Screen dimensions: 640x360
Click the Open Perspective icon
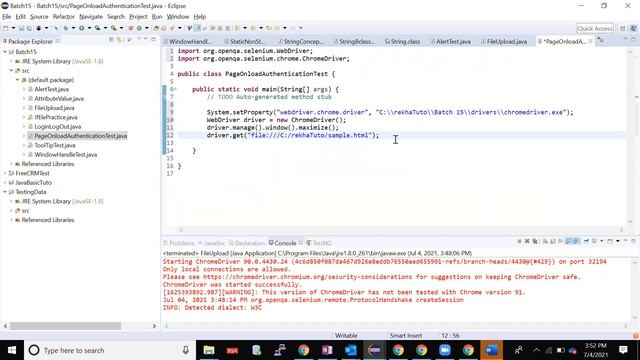tap(622, 28)
